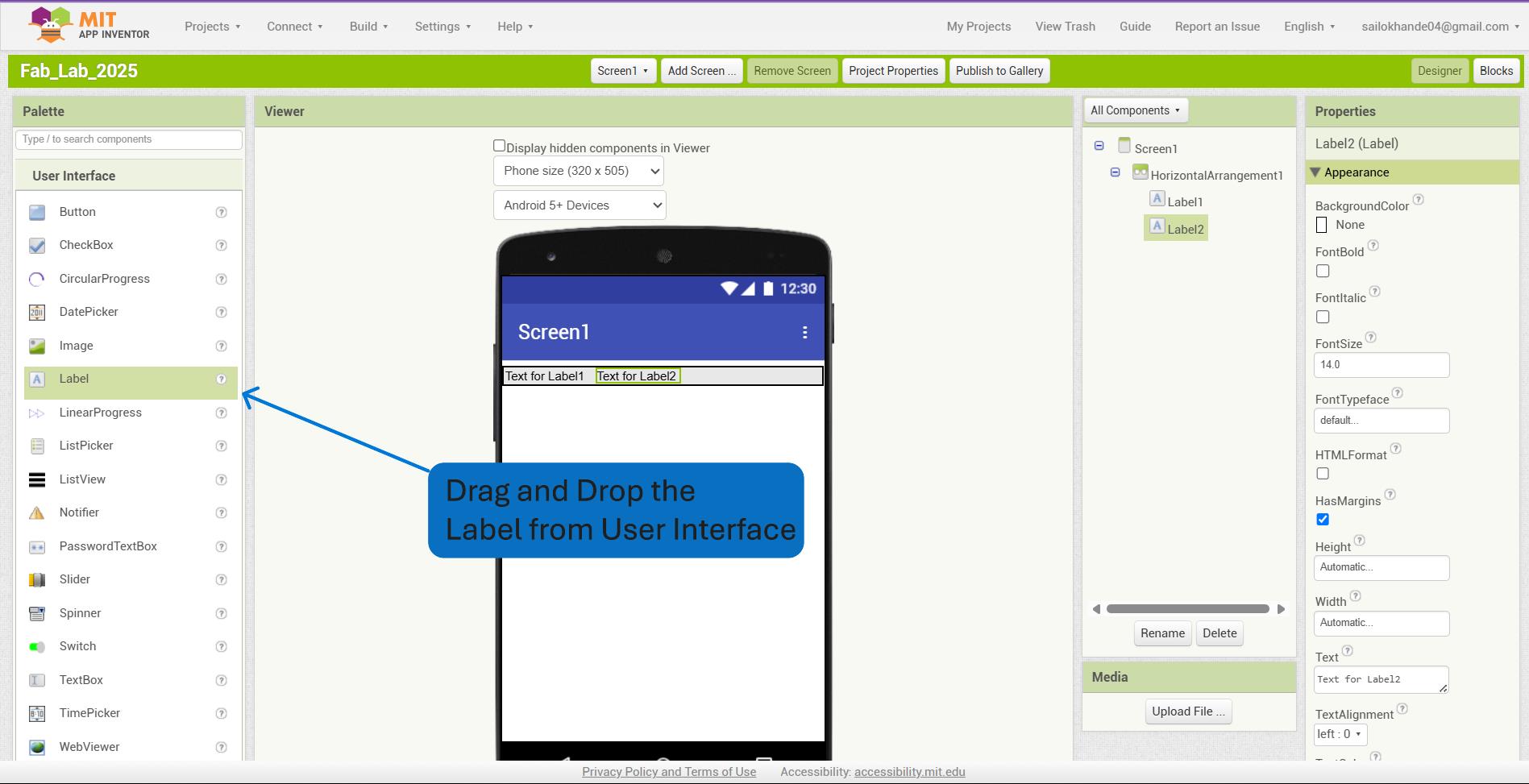
Task: Click the Delete component button
Action: point(1219,633)
